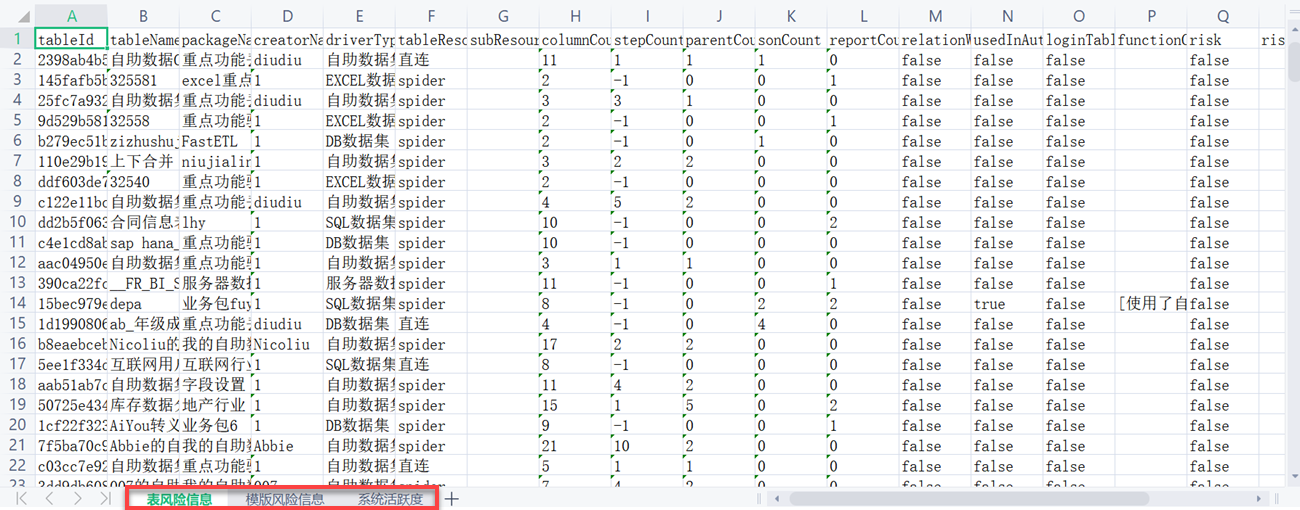Screen dimensions: 1300x510
Task: Select column H header
Action: click(575, 16)
